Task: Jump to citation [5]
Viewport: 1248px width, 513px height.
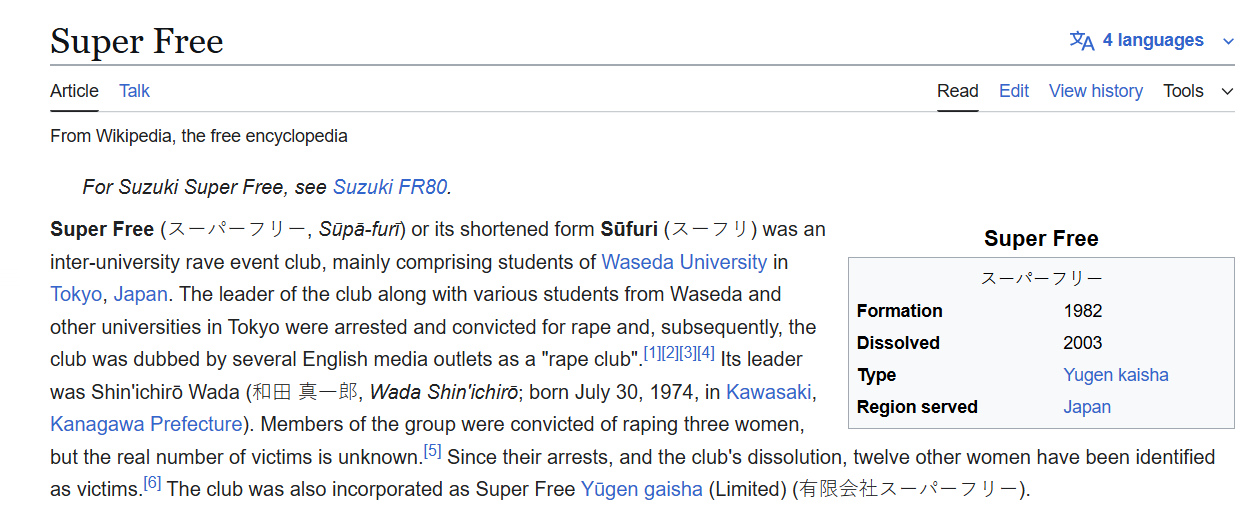Action: (432, 450)
